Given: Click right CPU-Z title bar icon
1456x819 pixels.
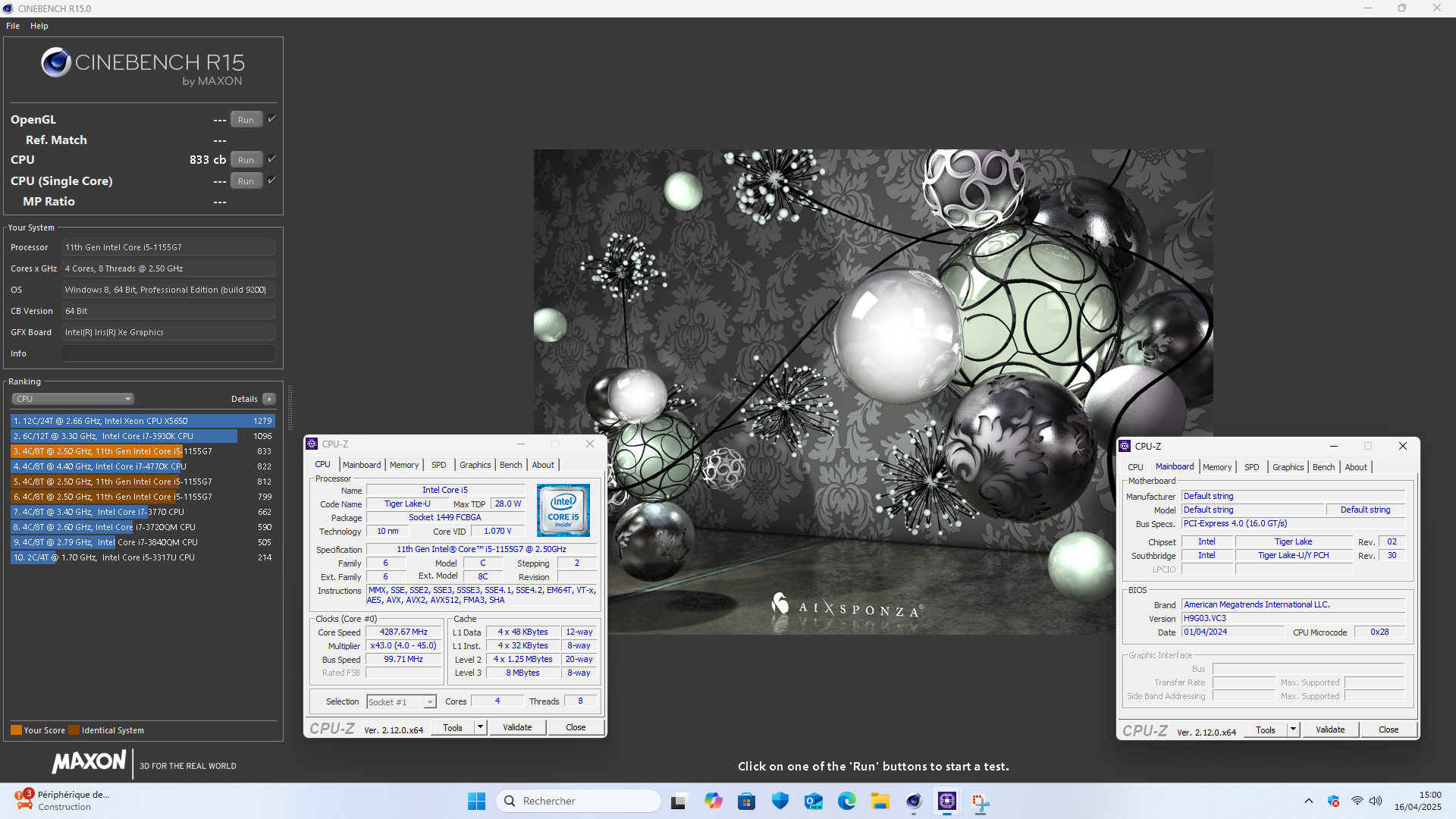Looking at the screenshot, I should pos(1125,446).
